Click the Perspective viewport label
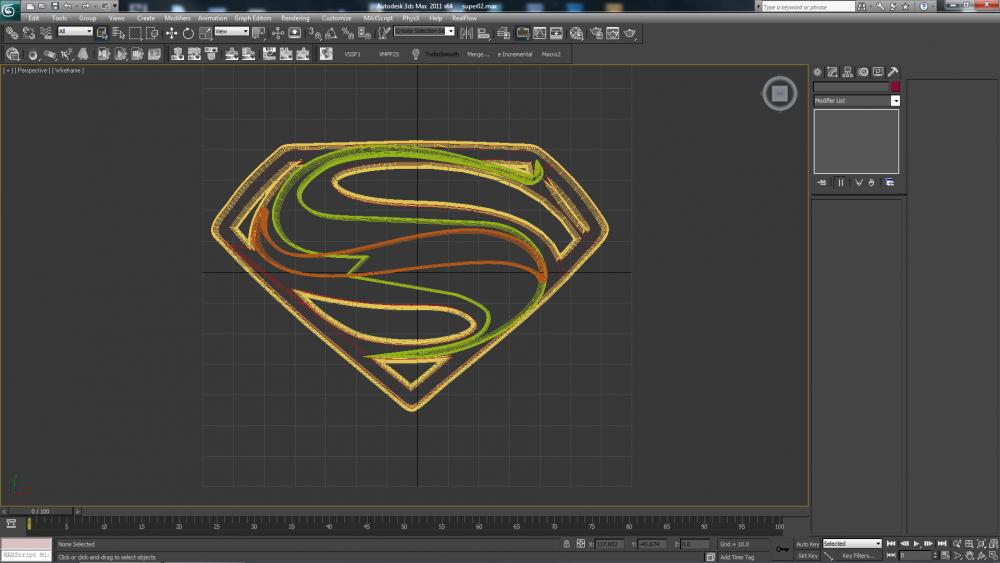 coord(32,71)
